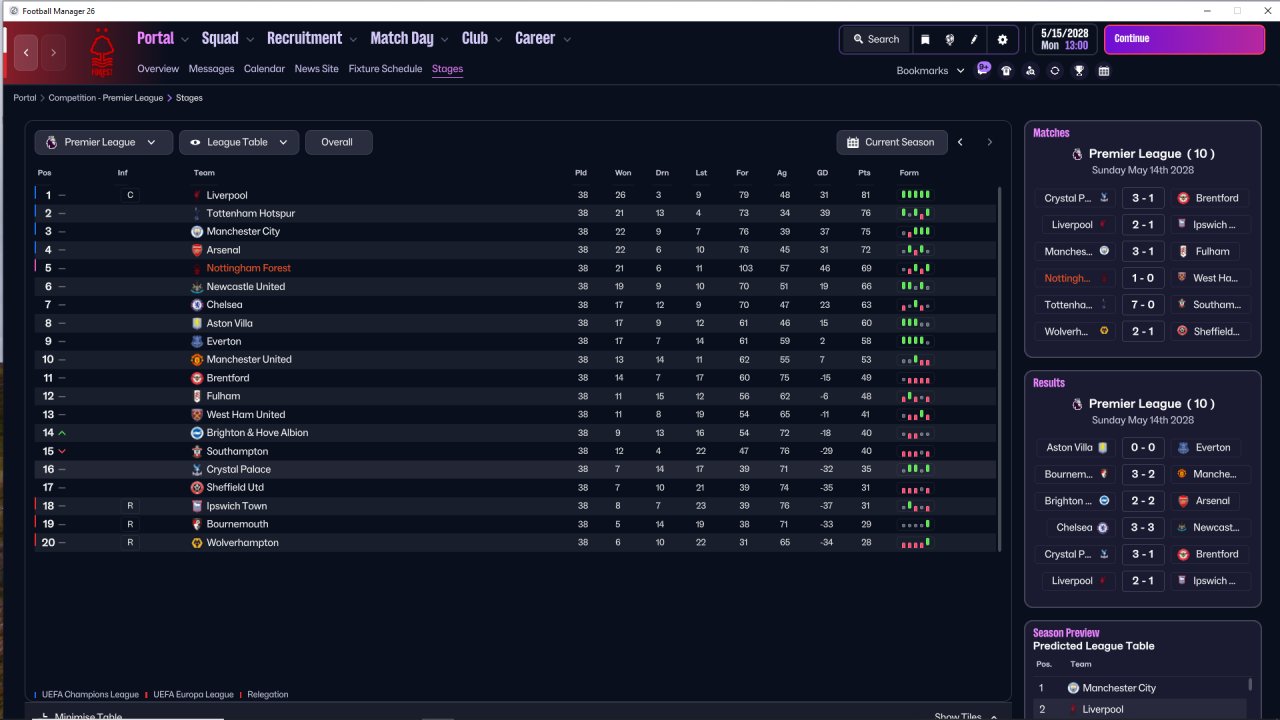Image resolution: width=1280 pixels, height=720 pixels.
Task: Select the Stages tab
Action: [447, 69]
